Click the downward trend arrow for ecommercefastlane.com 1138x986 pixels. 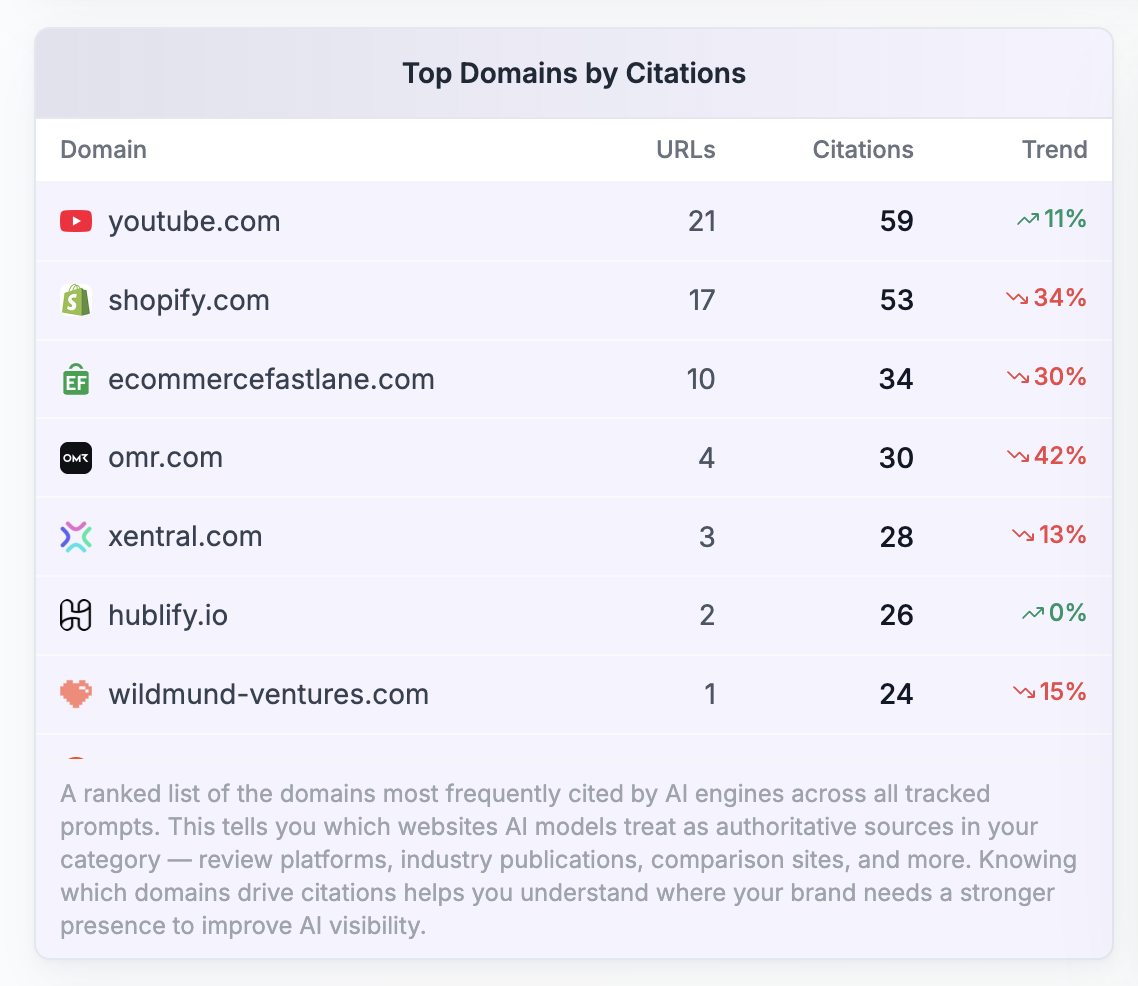tap(1018, 377)
